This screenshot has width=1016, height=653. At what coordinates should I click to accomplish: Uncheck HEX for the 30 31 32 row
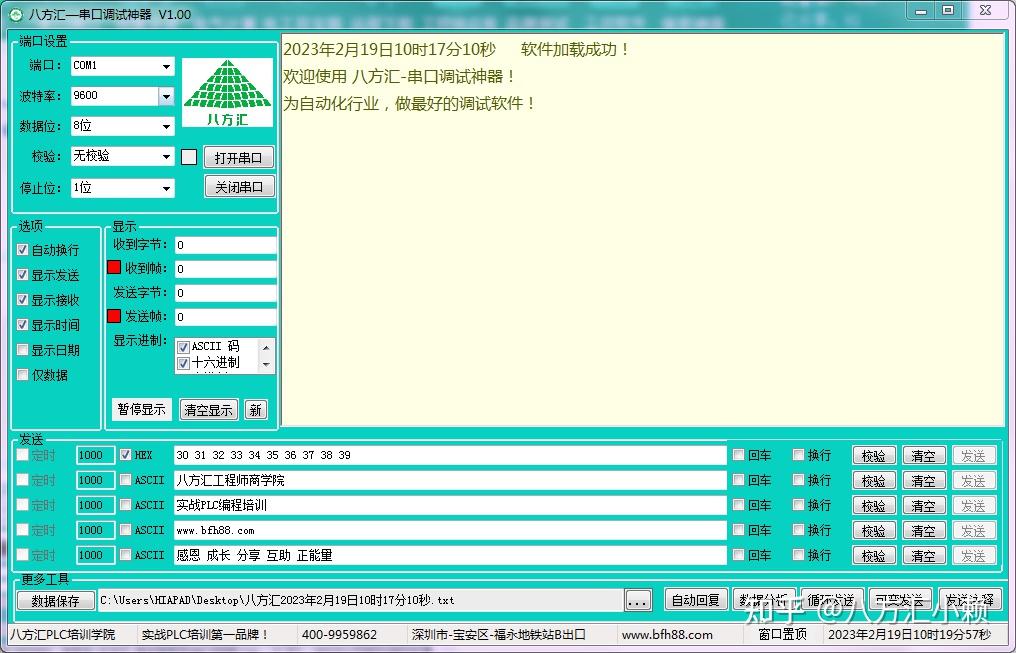pos(126,455)
